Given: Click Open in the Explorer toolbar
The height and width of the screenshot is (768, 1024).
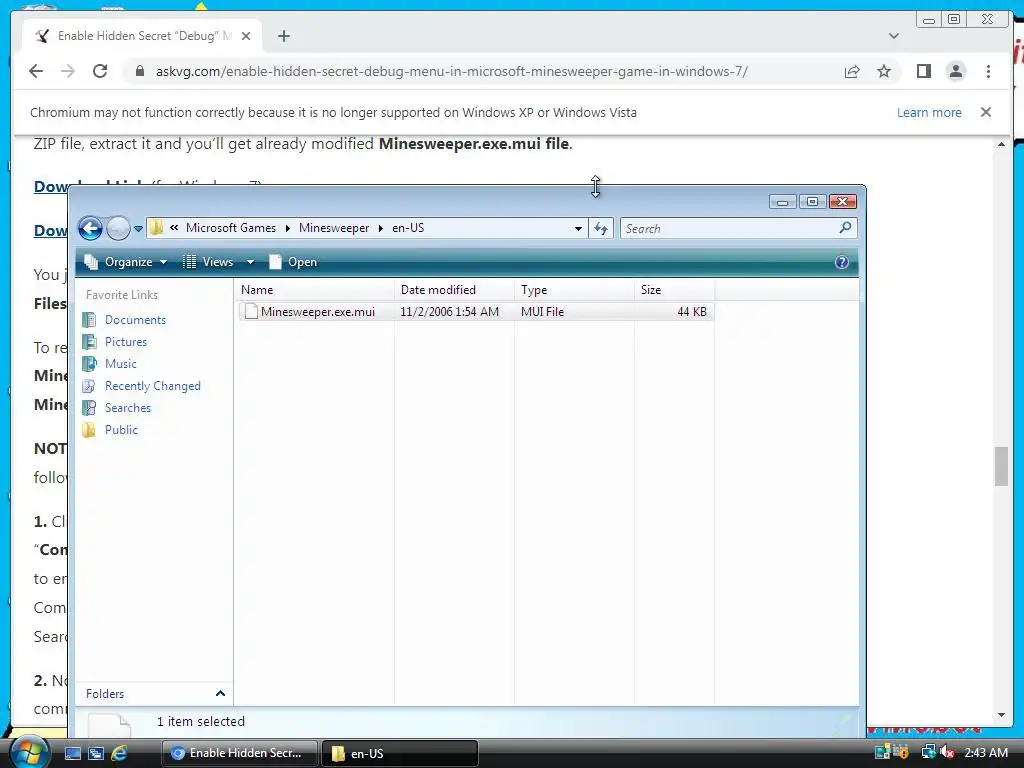Looking at the screenshot, I should click(293, 262).
